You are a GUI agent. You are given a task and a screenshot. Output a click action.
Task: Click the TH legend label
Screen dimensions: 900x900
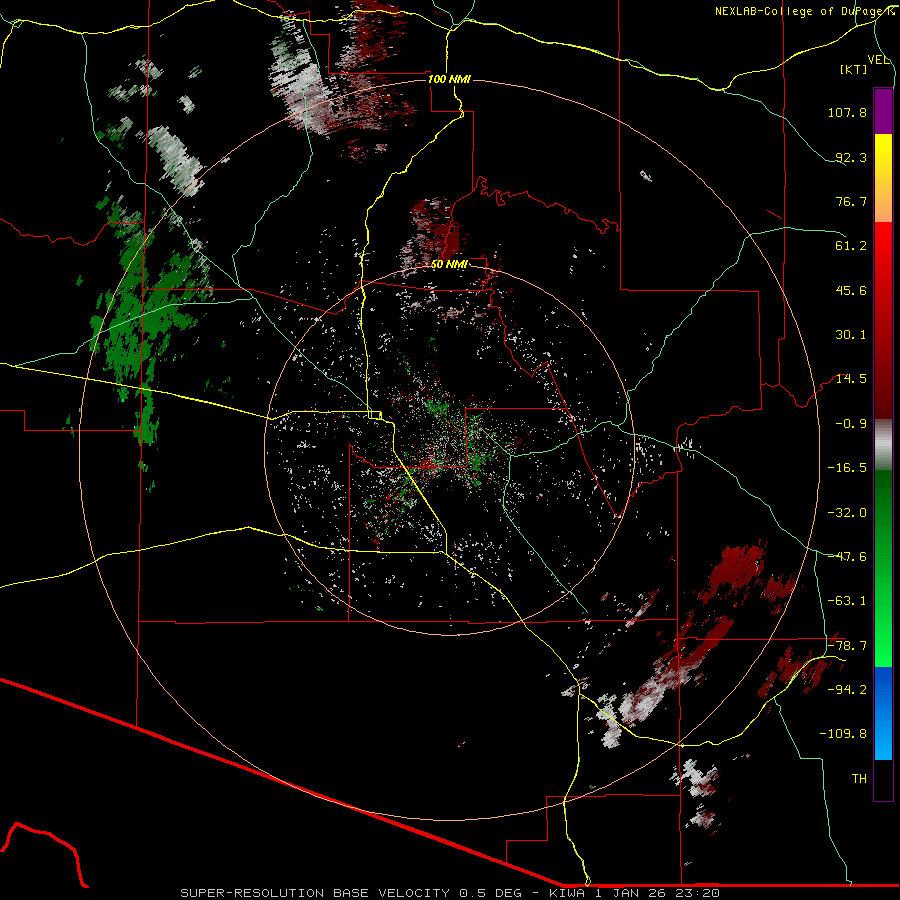pyautogui.click(x=859, y=779)
